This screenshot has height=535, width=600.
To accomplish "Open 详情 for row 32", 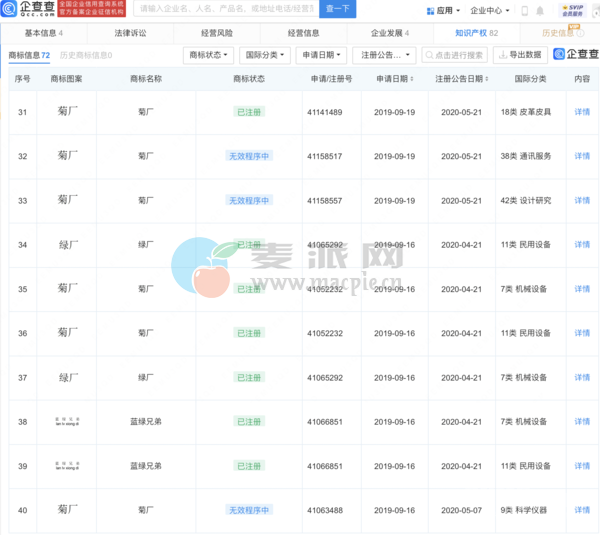I will pyautogui.click(x=582, y=156).
